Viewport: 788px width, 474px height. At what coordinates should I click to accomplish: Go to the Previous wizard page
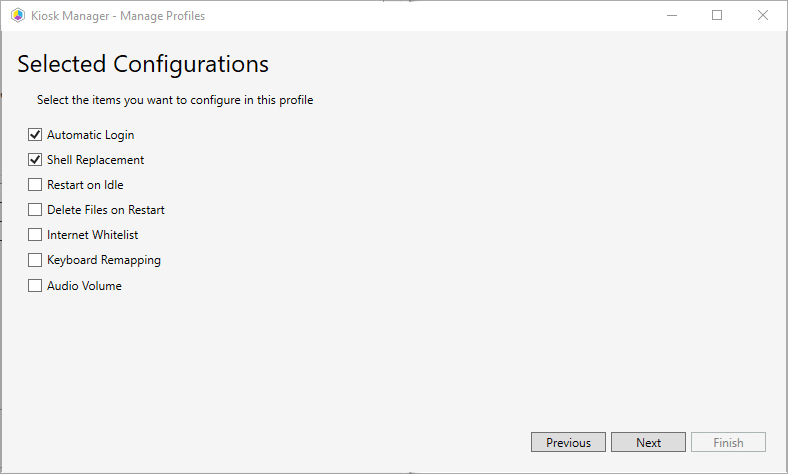568,442
